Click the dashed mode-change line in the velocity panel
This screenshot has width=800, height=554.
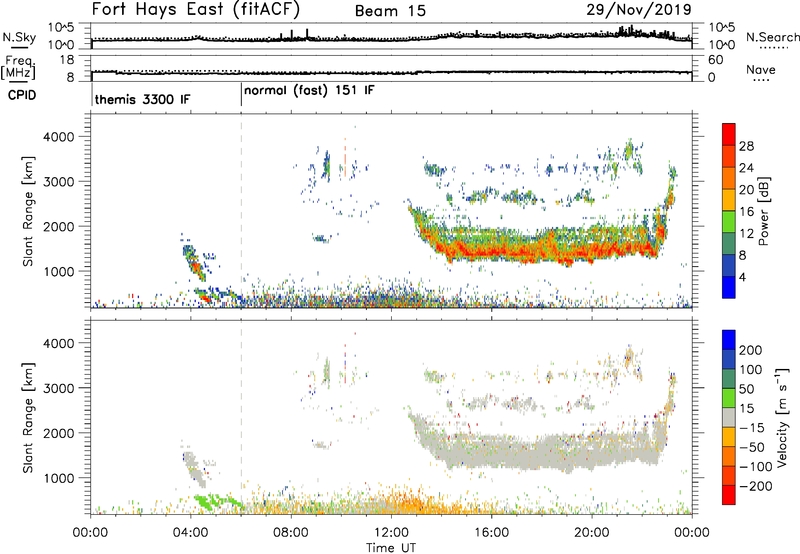click(241, 417)
